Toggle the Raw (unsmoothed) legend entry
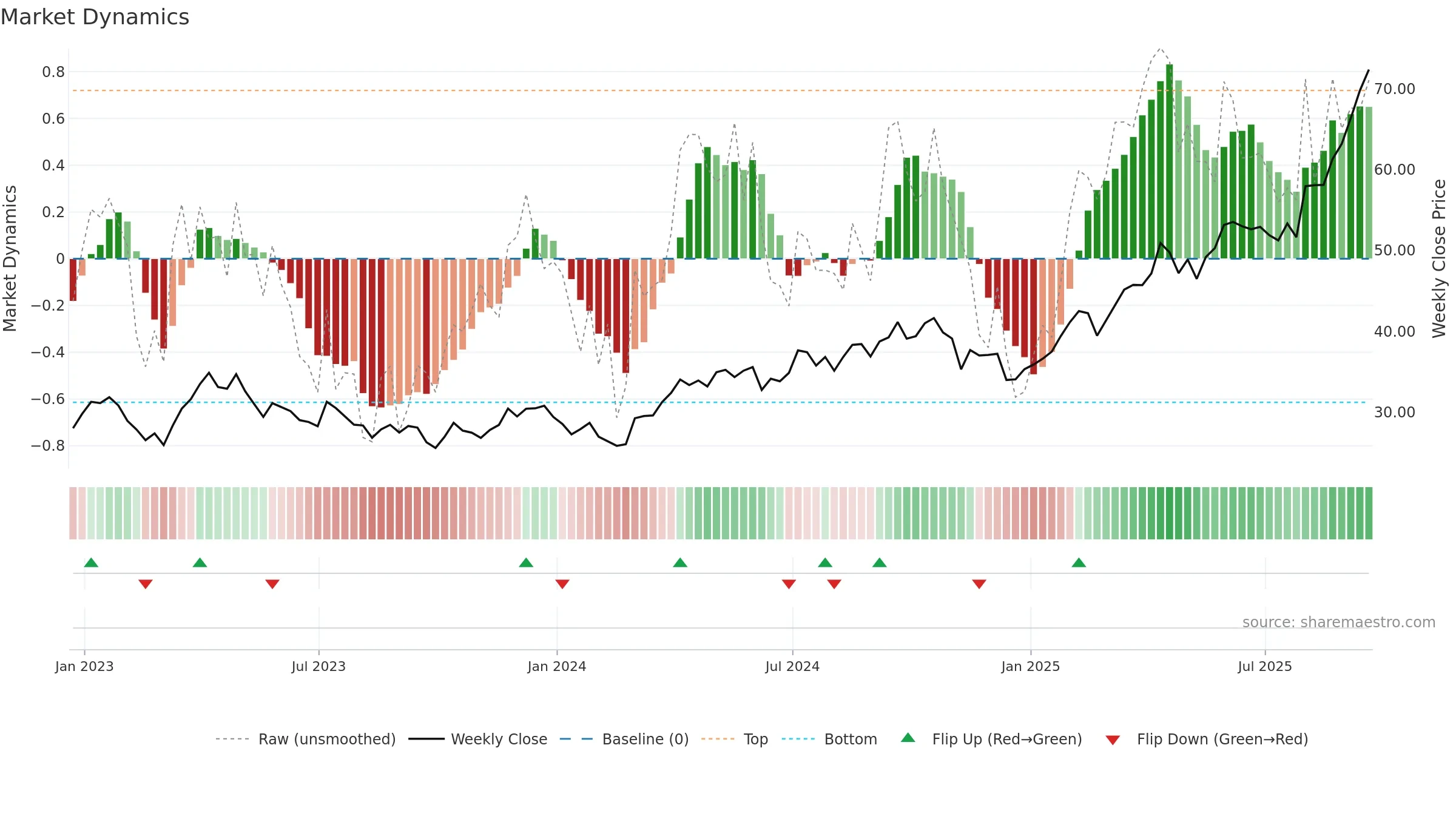 tap(306, 739)
